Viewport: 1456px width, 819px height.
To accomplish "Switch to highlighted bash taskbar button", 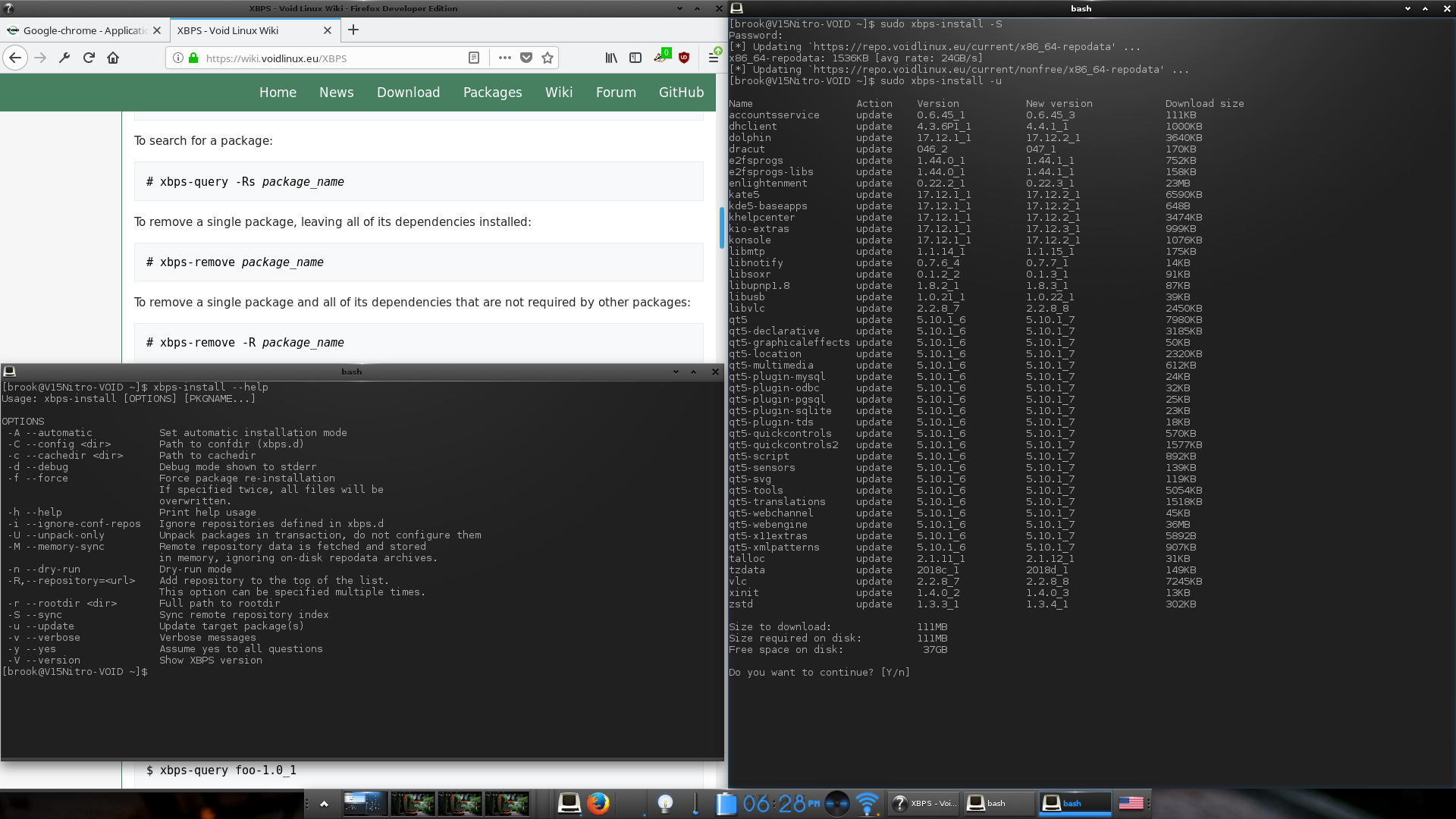I will (1075, 803).
